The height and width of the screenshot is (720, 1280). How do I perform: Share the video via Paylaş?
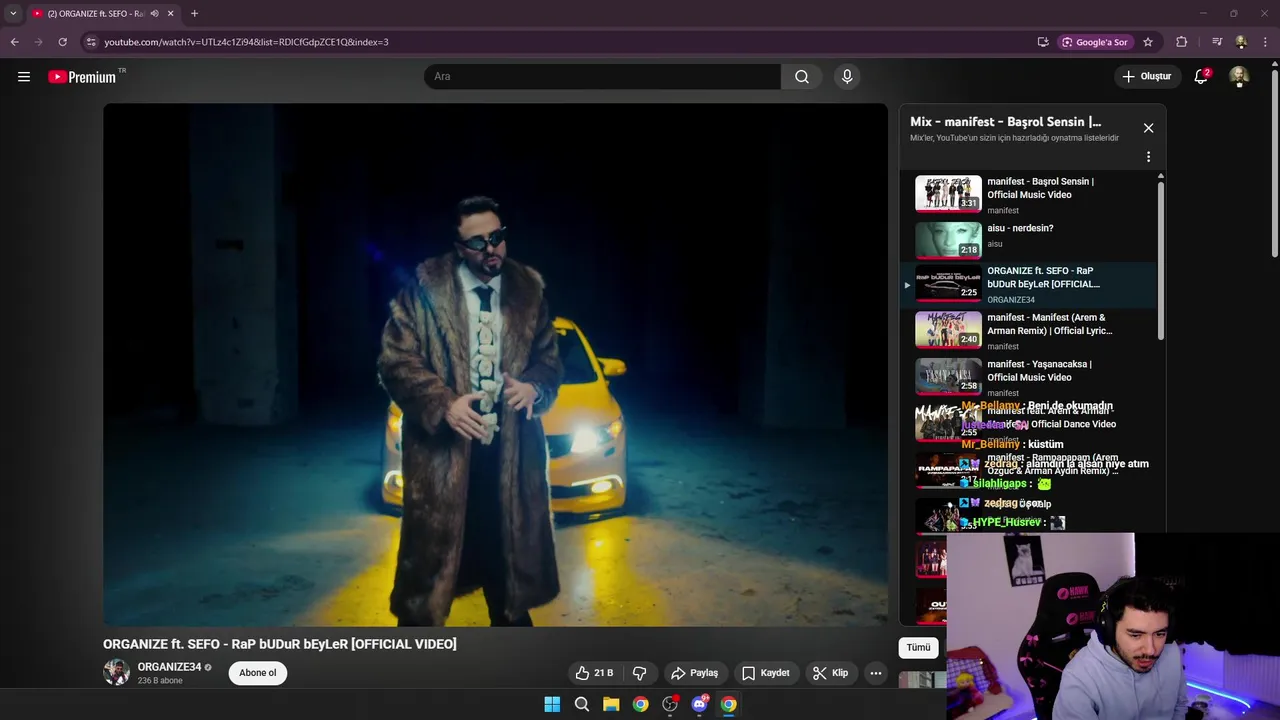[695, 673]
